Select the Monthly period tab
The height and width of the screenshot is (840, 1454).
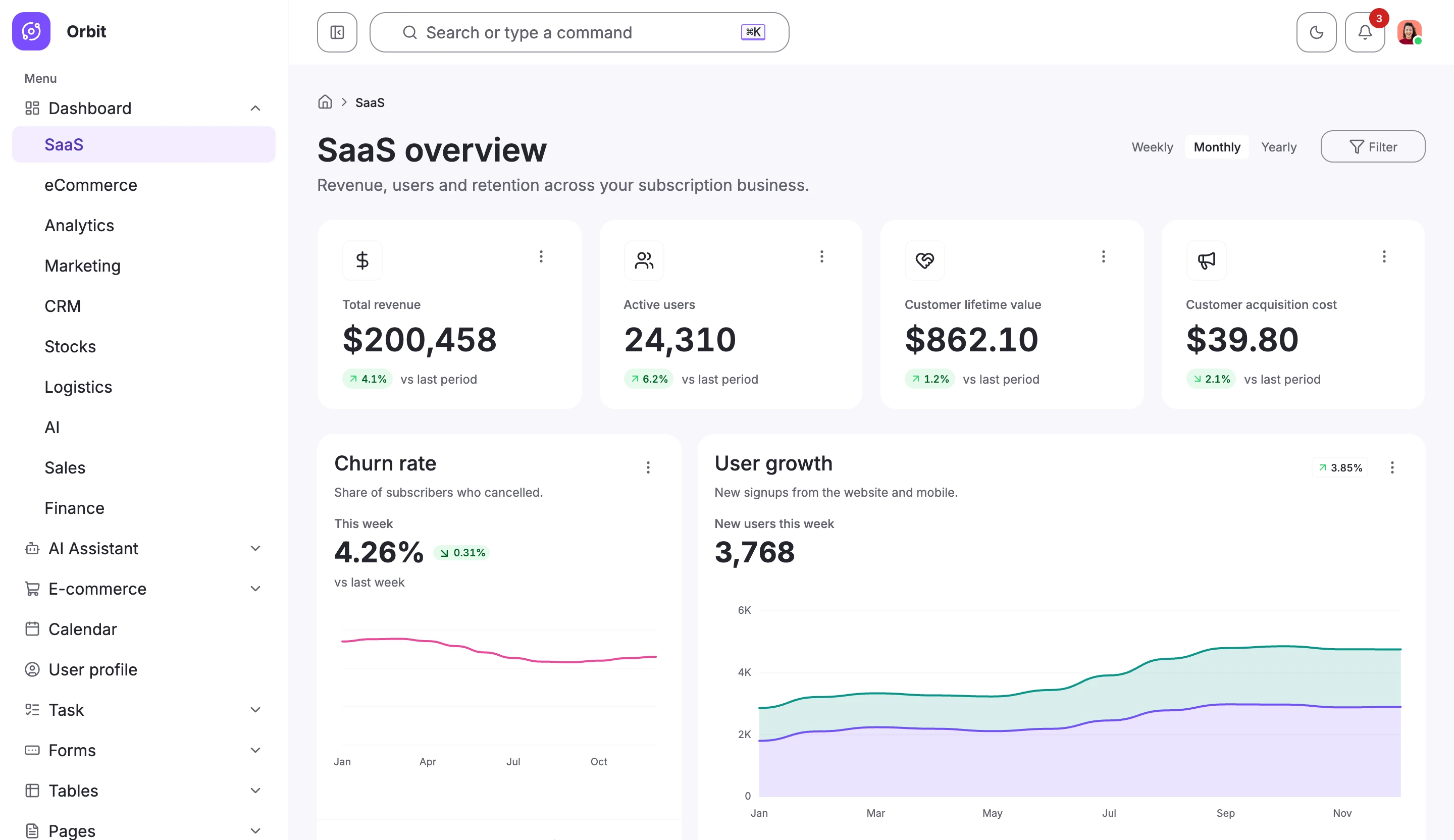click(1216, 147)
